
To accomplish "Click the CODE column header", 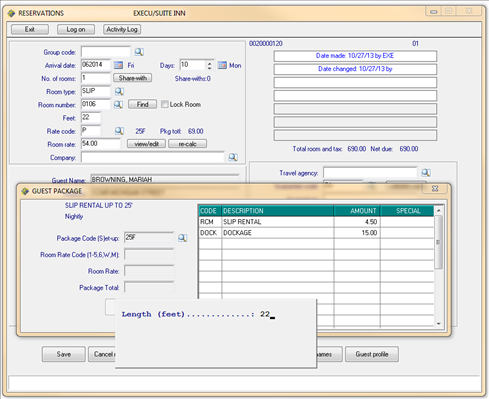I will tap(210, 211).
